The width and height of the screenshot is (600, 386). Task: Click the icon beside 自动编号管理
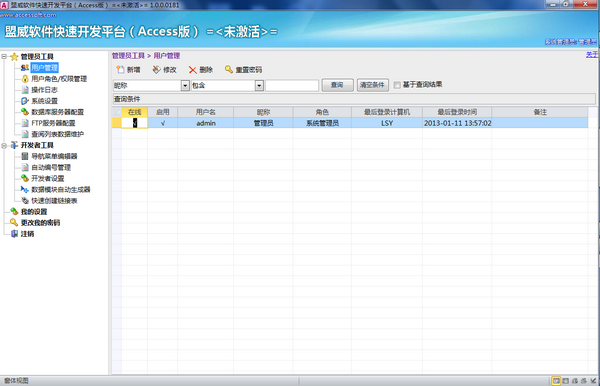(x=25, y=167)
